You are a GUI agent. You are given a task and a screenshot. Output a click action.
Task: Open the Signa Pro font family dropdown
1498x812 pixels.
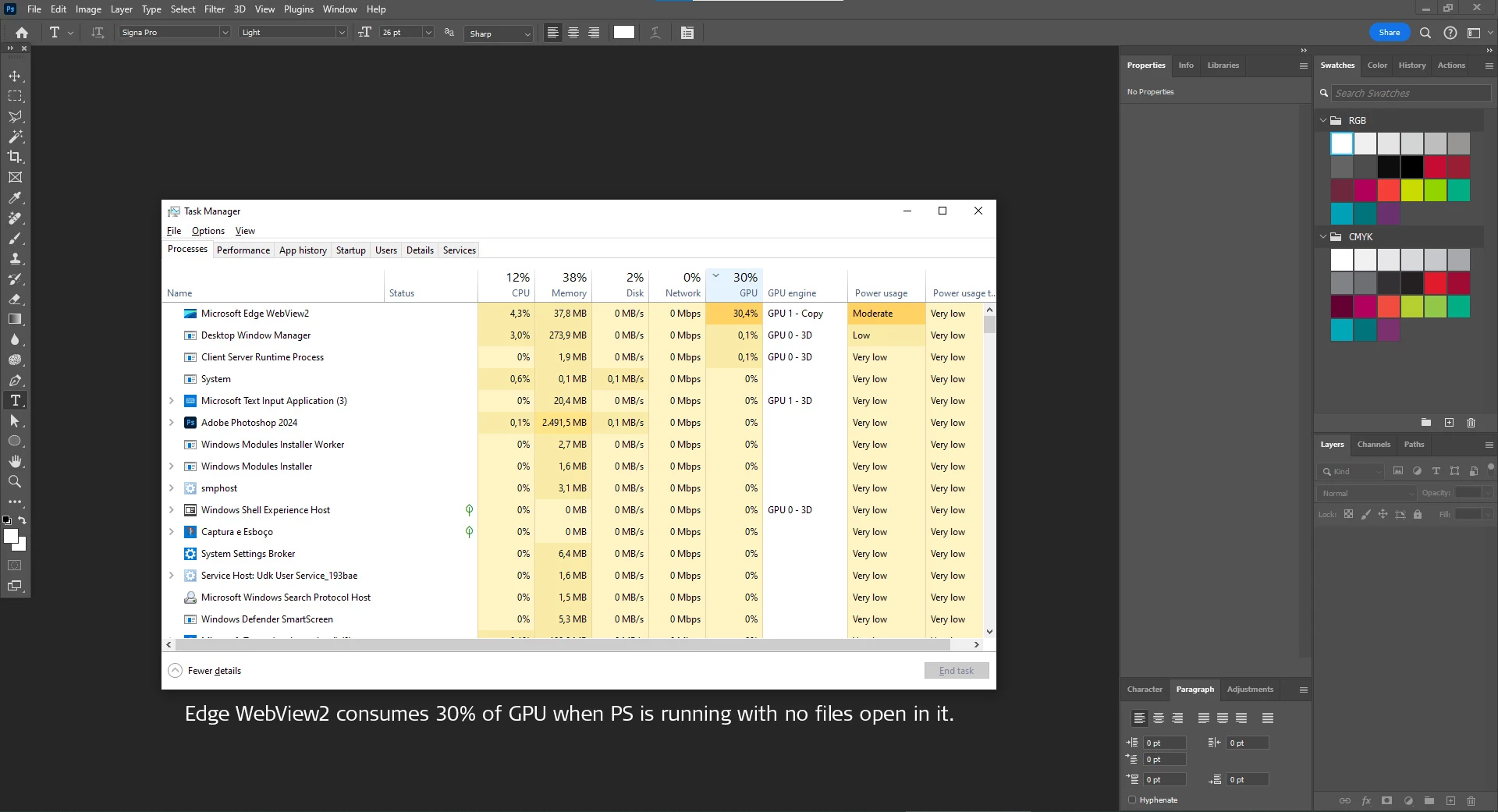[225, 33]
